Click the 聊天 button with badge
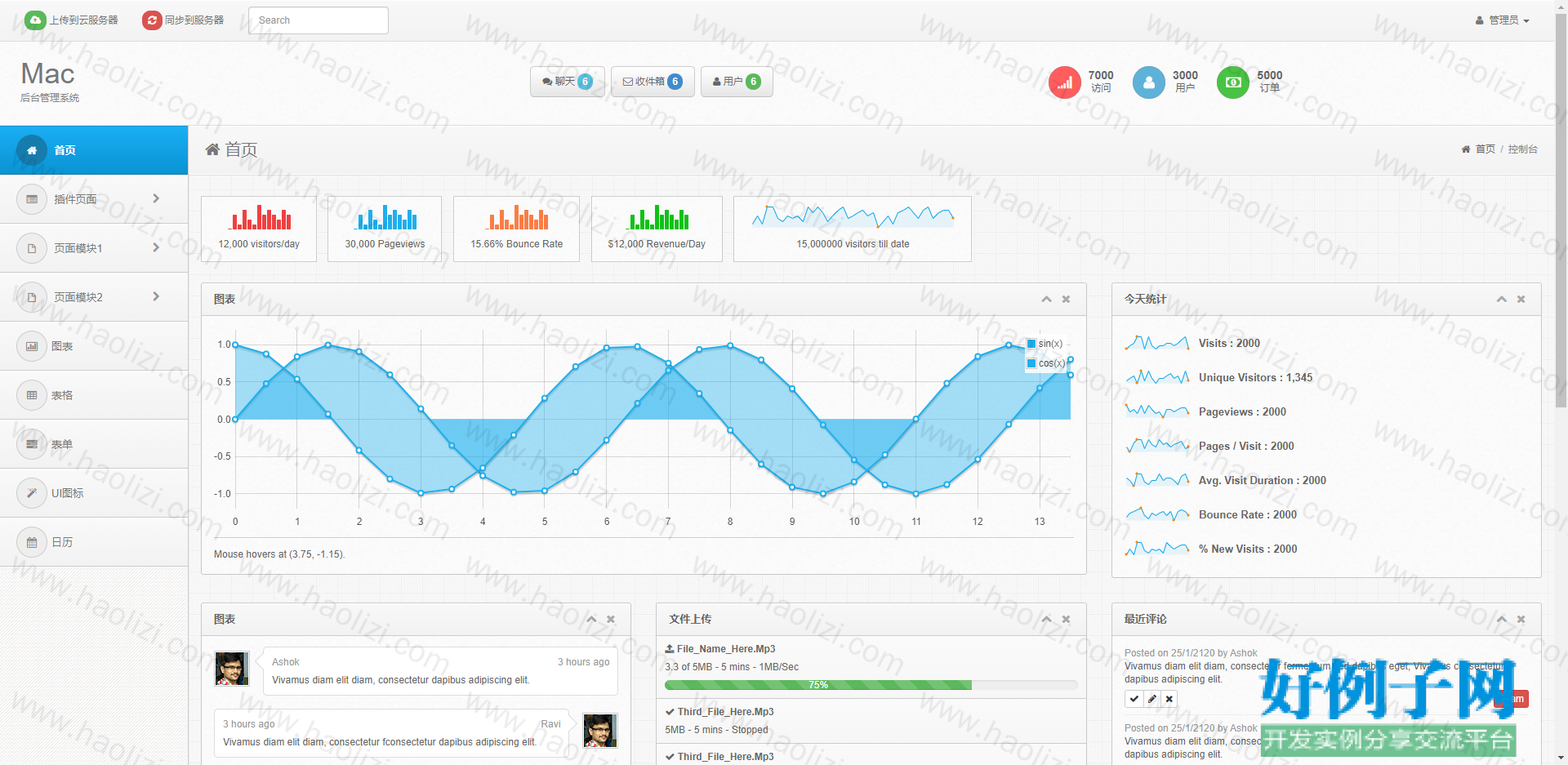The image size is (1568, 765). pyautogui.click(x=568, y=82)
